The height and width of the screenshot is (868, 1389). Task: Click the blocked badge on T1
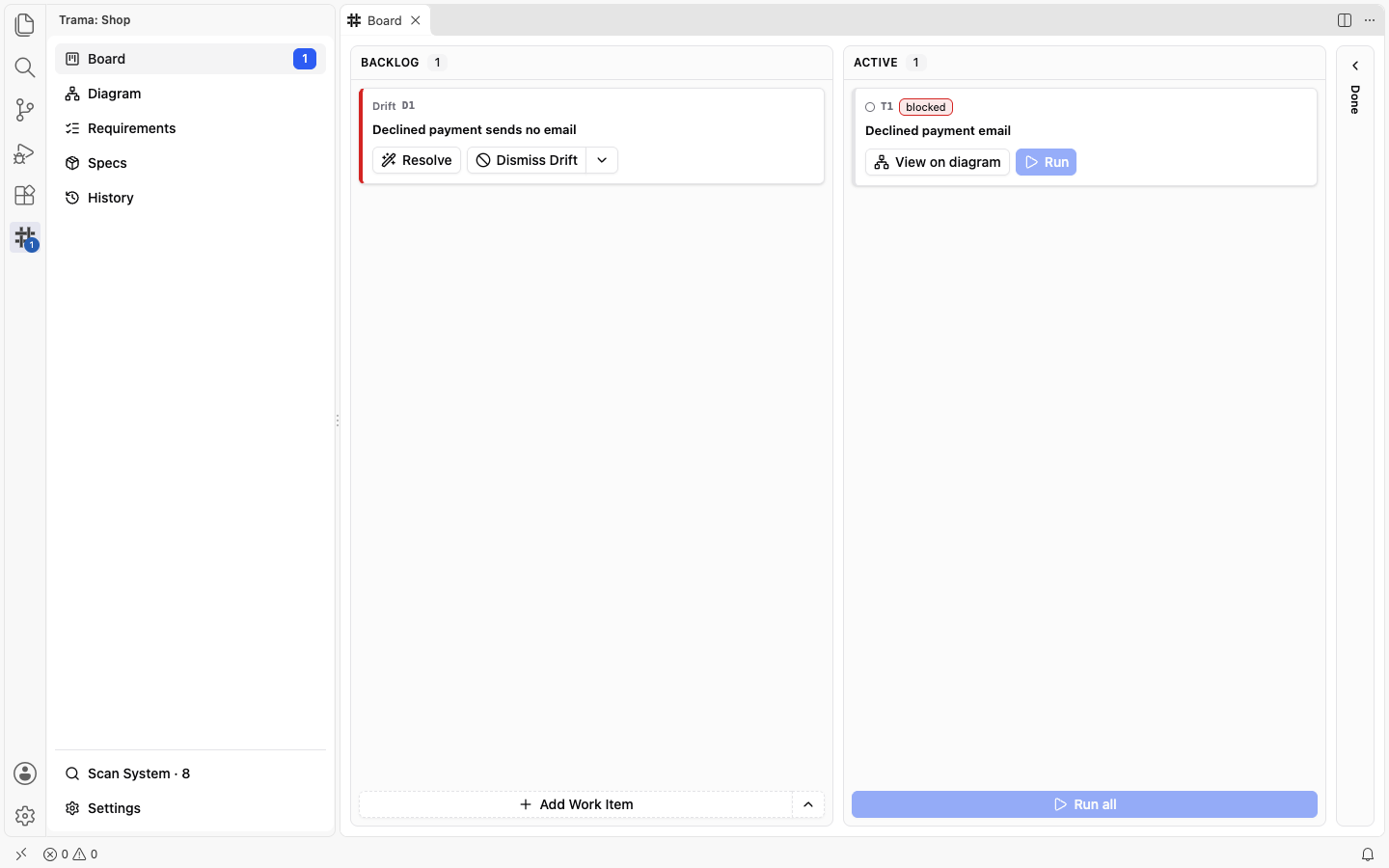point(926,107)
